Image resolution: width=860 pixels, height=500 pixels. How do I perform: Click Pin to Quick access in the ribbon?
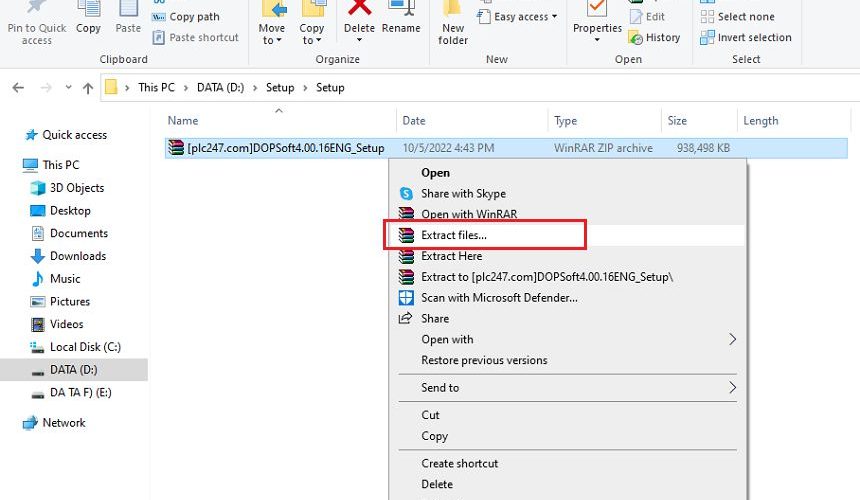pos(37,23)
